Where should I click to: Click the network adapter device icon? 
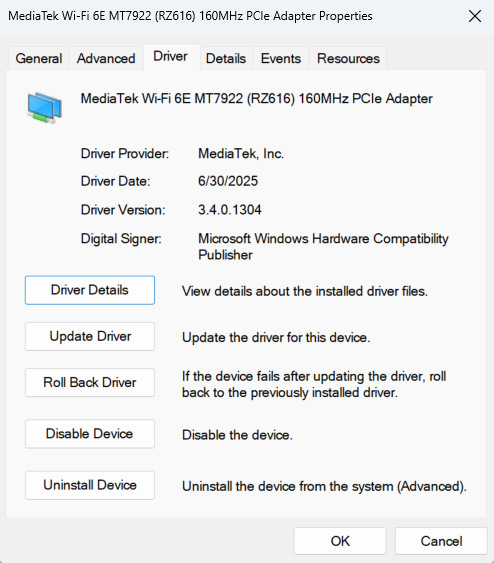[x=45, y=108]
